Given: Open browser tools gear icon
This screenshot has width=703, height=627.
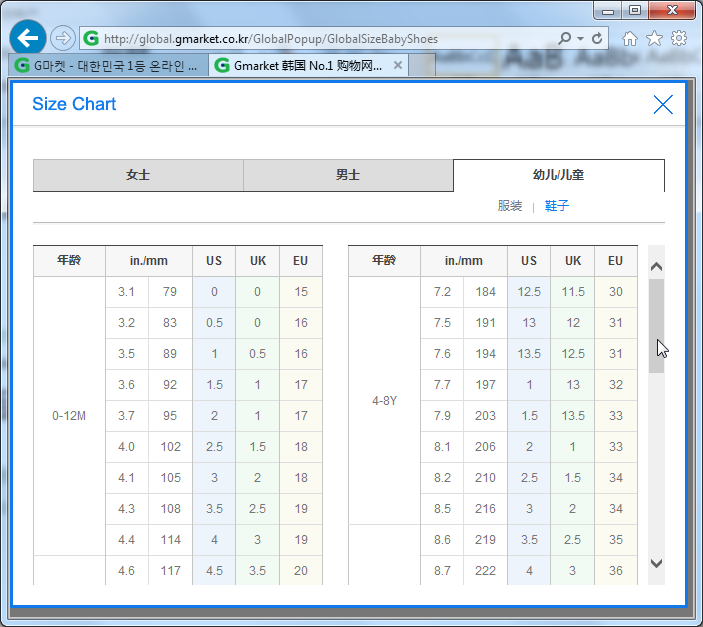Looking at the screenshot, I should pos(679,39).
